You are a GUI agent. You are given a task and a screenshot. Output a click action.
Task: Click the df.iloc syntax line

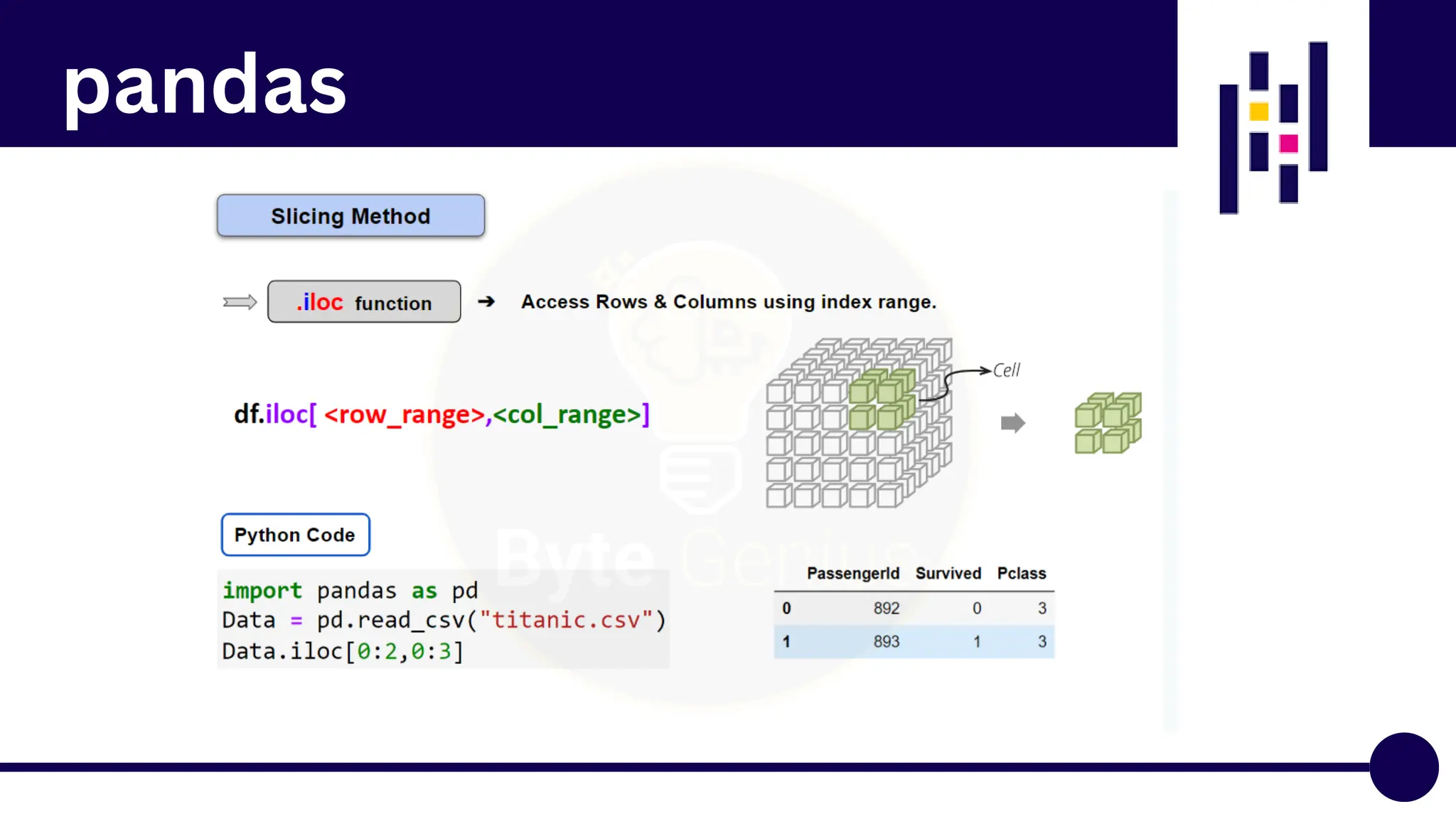click(x=441, y=414)
